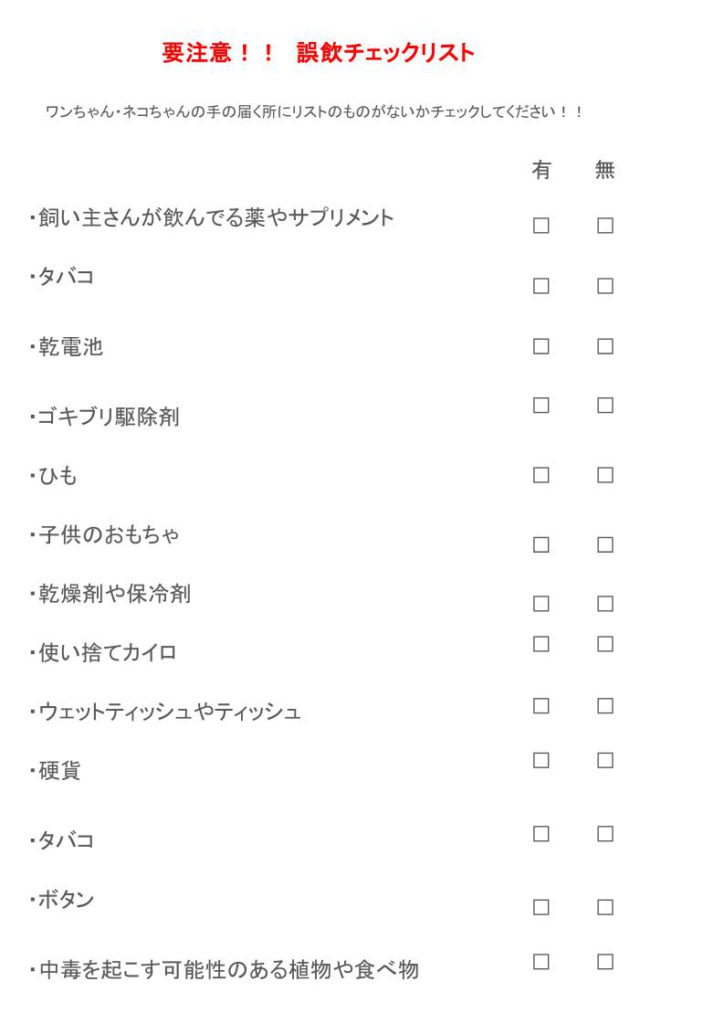Screen dimensions: 724x1024
Task: Click the 無 column header
Action: 605,170
